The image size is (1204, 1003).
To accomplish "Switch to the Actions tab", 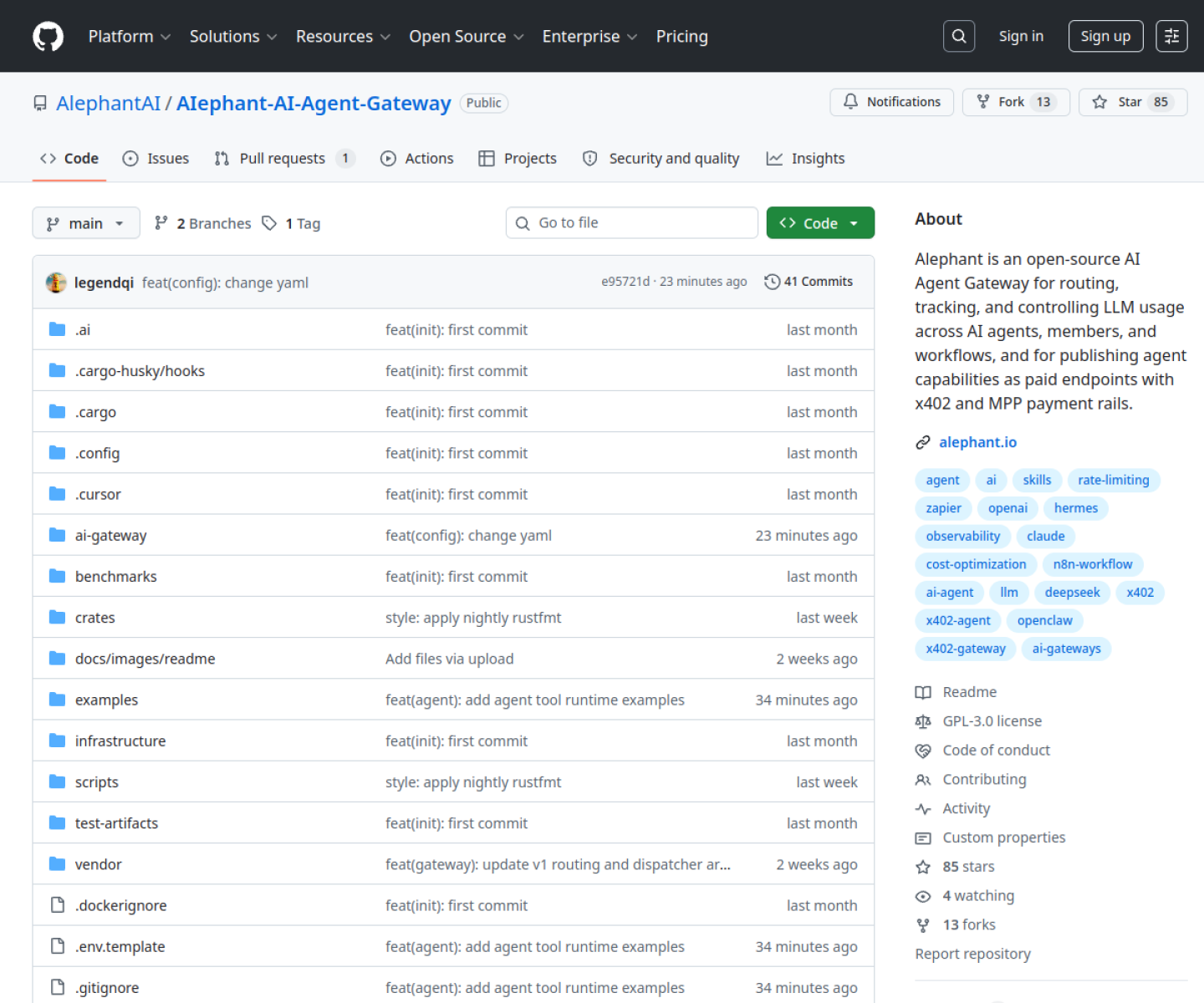I will point(417,158).
